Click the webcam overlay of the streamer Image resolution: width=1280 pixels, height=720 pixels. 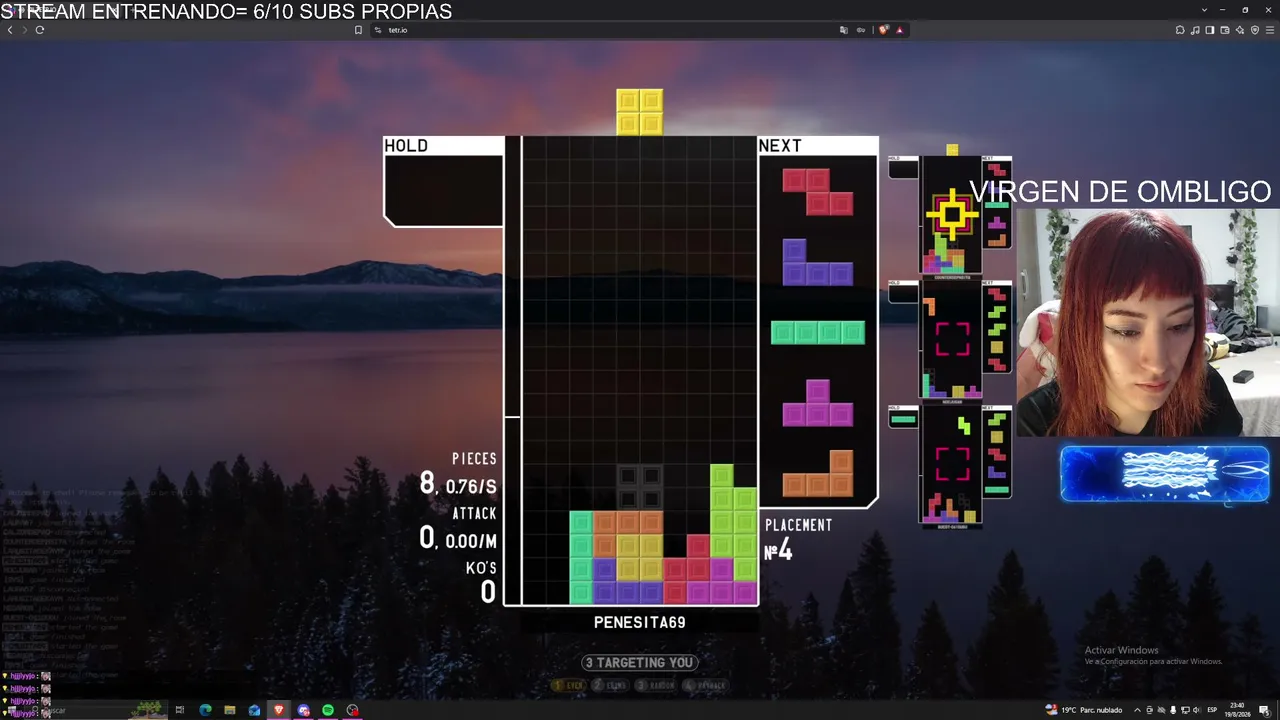(1148, 322)
